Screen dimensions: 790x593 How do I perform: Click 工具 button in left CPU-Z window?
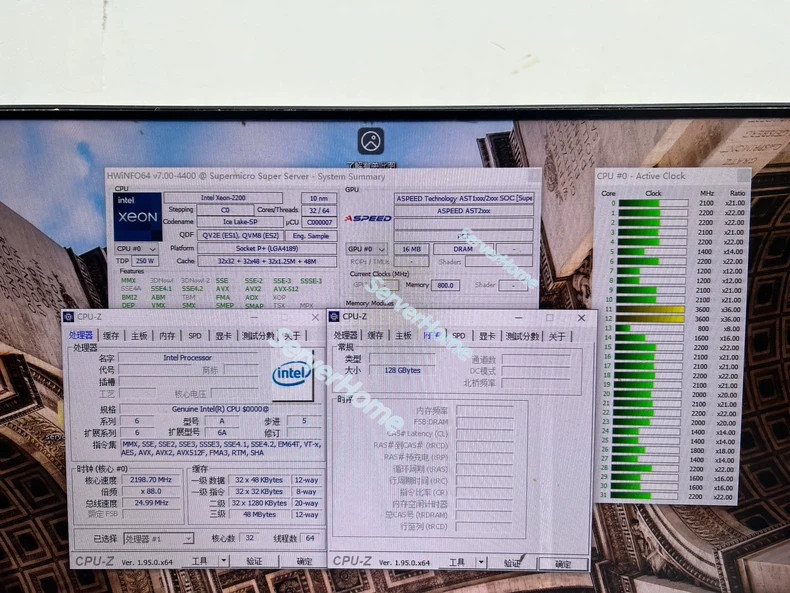(x=200, y=560)
